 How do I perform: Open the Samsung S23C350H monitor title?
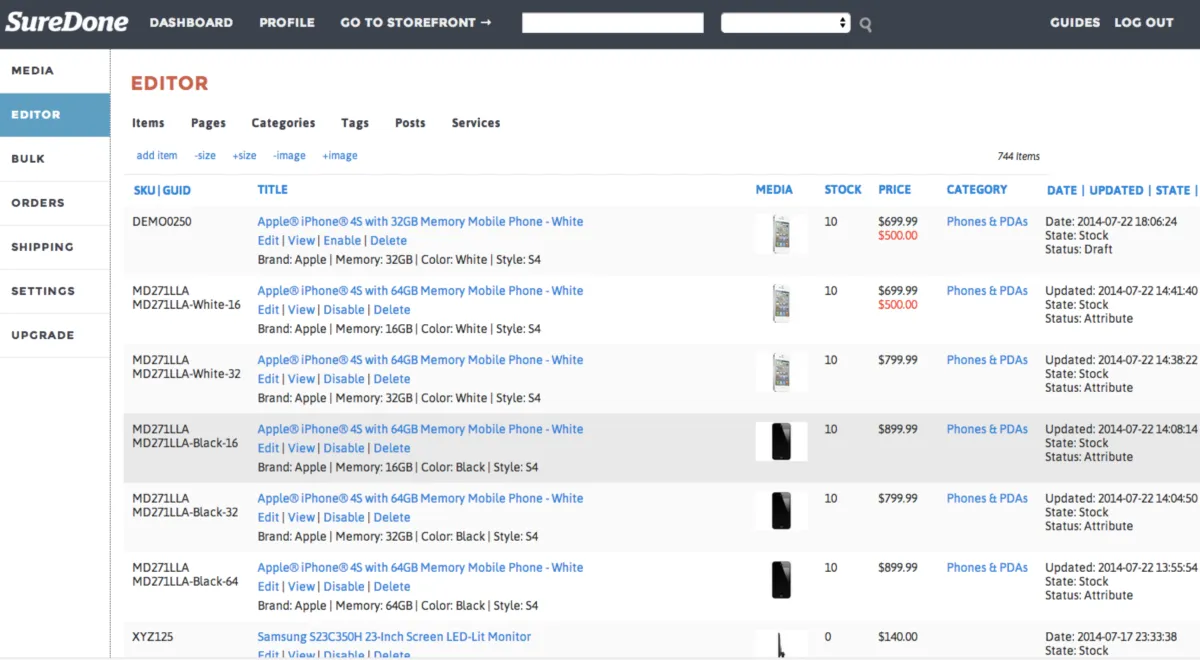[x=394, y=637]
